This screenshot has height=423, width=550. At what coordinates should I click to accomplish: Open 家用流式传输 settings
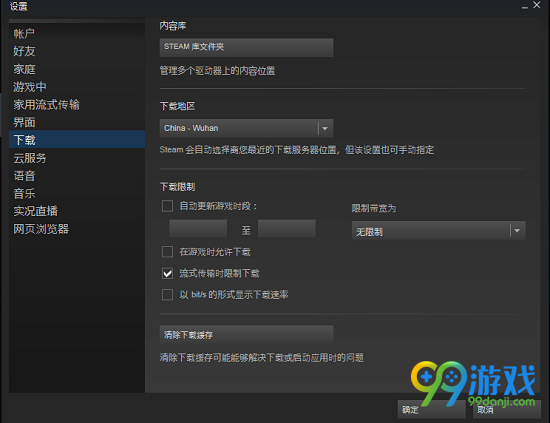[x=77, y=105]
